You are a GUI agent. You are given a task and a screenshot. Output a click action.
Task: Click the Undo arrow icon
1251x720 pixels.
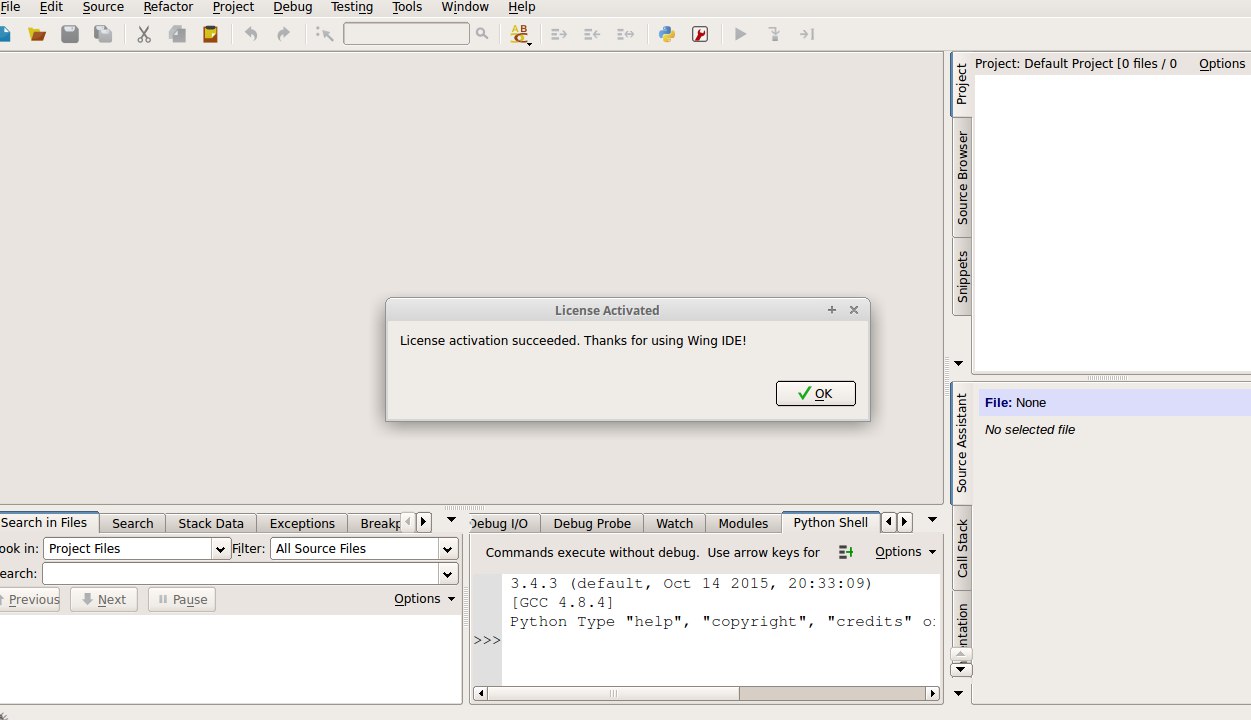pyautogui.click(x=251, y=34)
